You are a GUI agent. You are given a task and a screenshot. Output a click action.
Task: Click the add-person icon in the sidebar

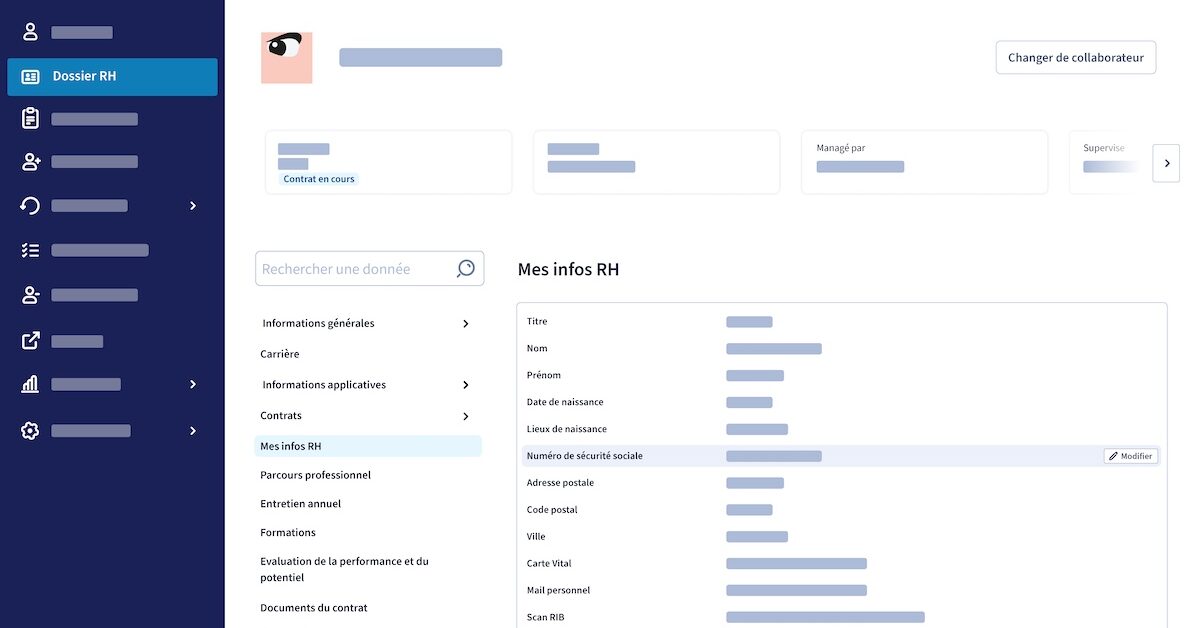[x=29, y=161]
